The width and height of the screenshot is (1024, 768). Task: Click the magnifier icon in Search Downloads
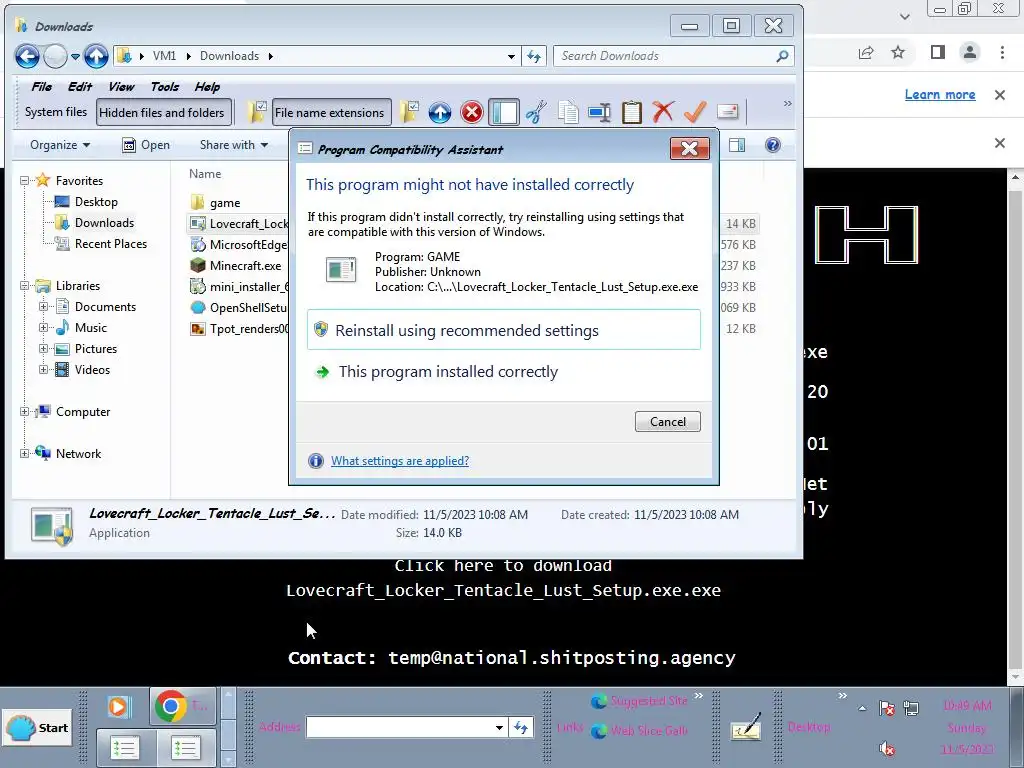(782, 56)
